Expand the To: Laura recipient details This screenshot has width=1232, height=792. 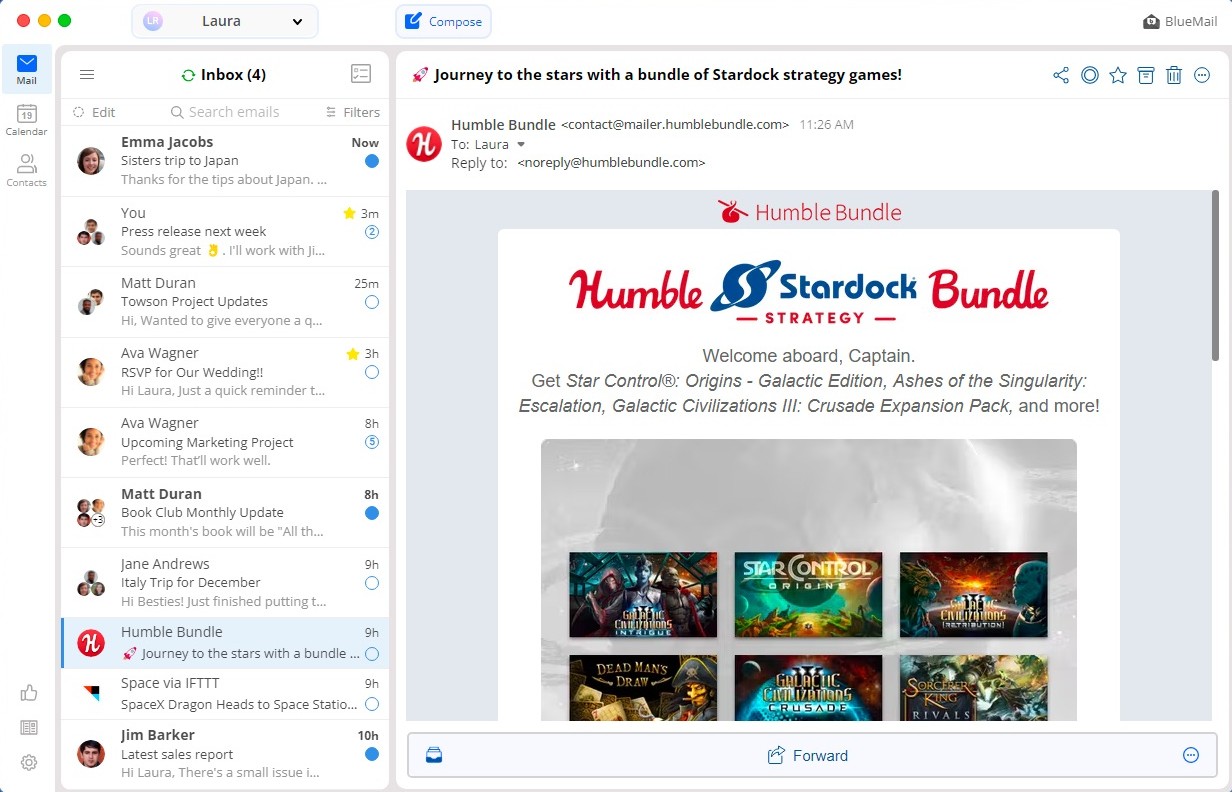520,145
